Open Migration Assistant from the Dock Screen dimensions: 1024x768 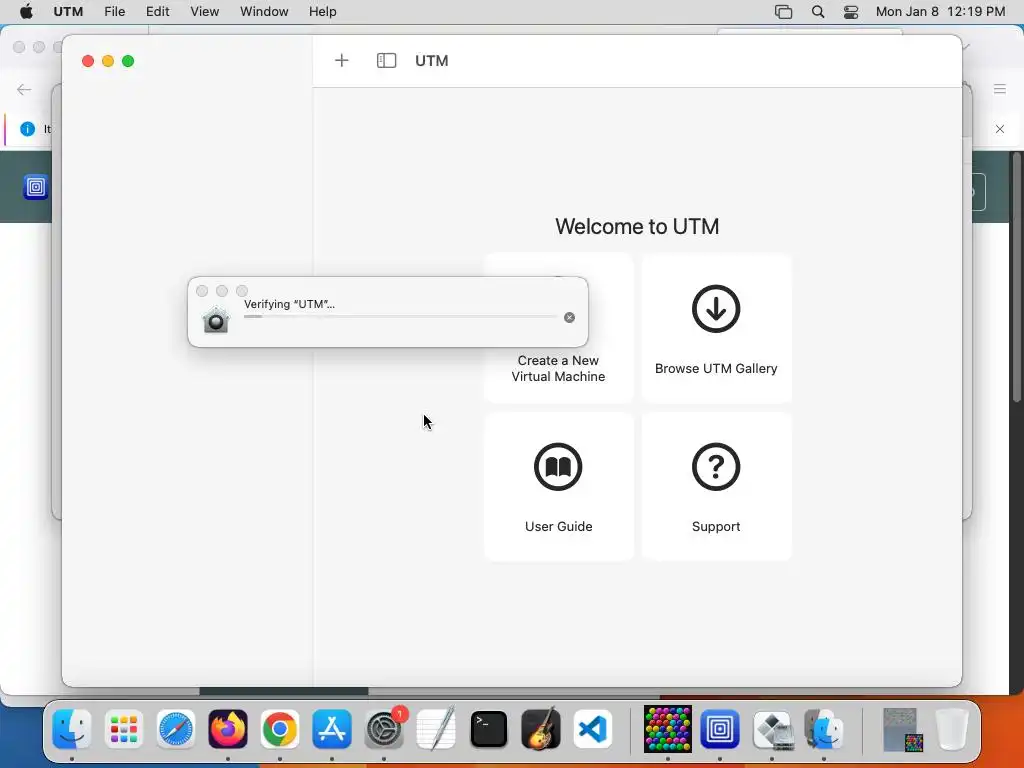pyautogui.click(x=824, y=729)
